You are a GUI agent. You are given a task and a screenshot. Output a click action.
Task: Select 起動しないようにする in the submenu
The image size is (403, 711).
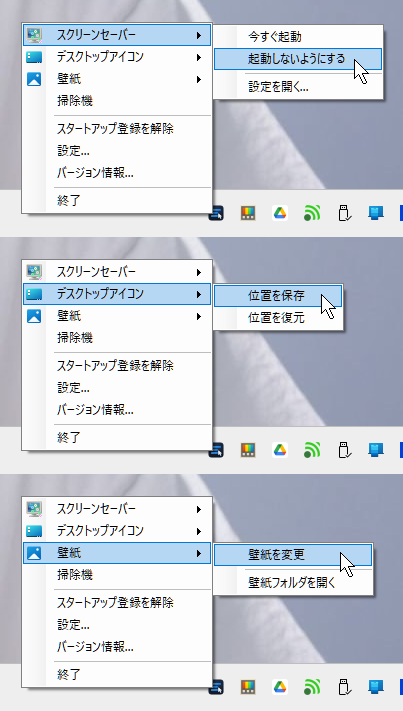click(298, 59)
